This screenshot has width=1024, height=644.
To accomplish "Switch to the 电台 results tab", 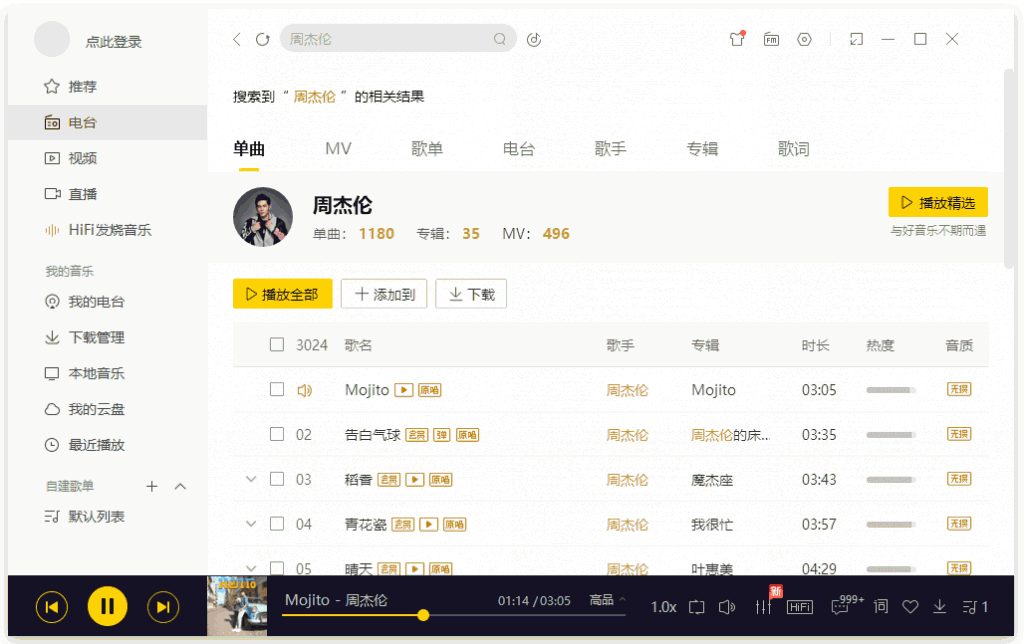I will [519, 148].
